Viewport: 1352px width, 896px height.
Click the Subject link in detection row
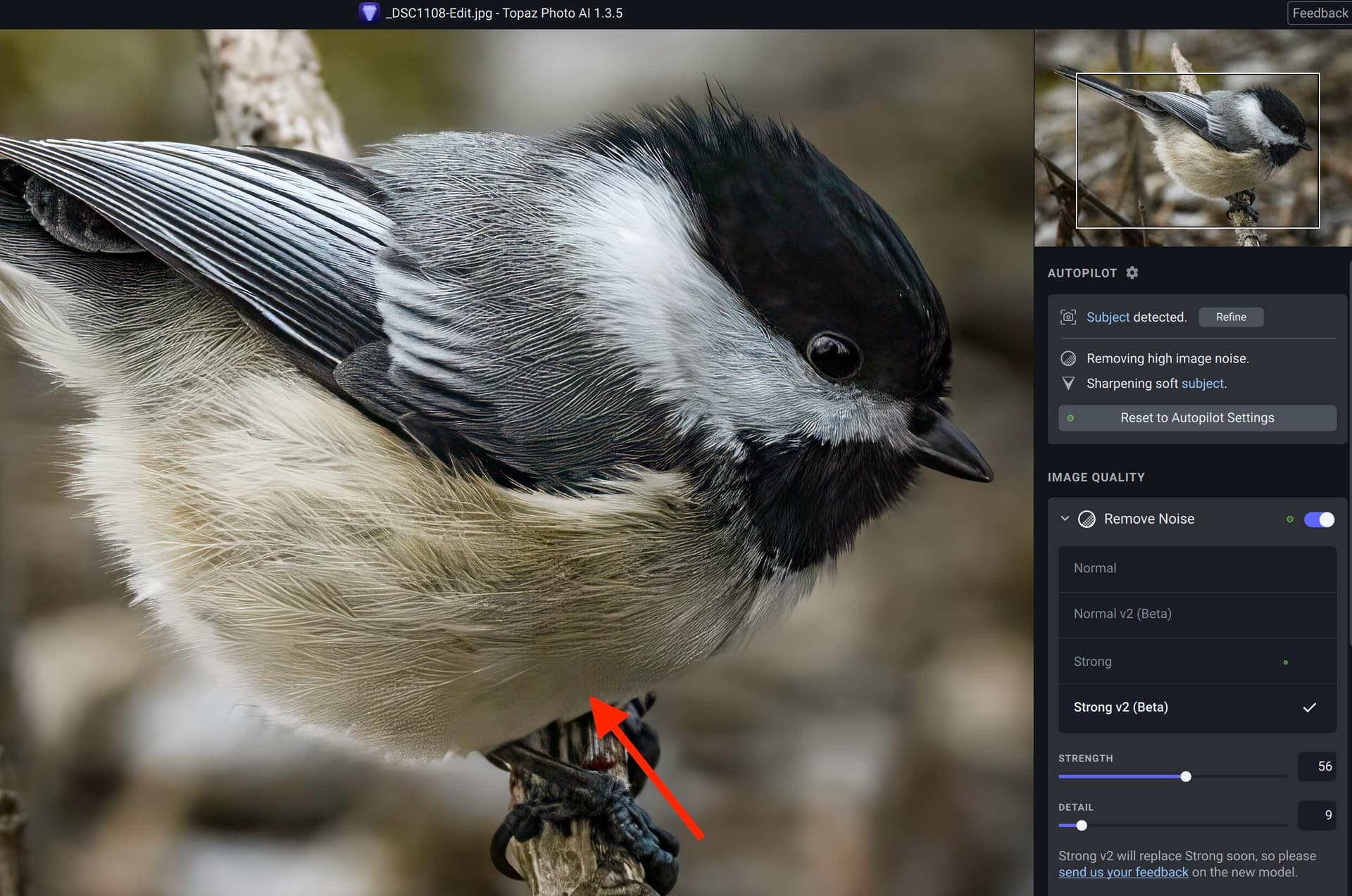[1107, 317]
